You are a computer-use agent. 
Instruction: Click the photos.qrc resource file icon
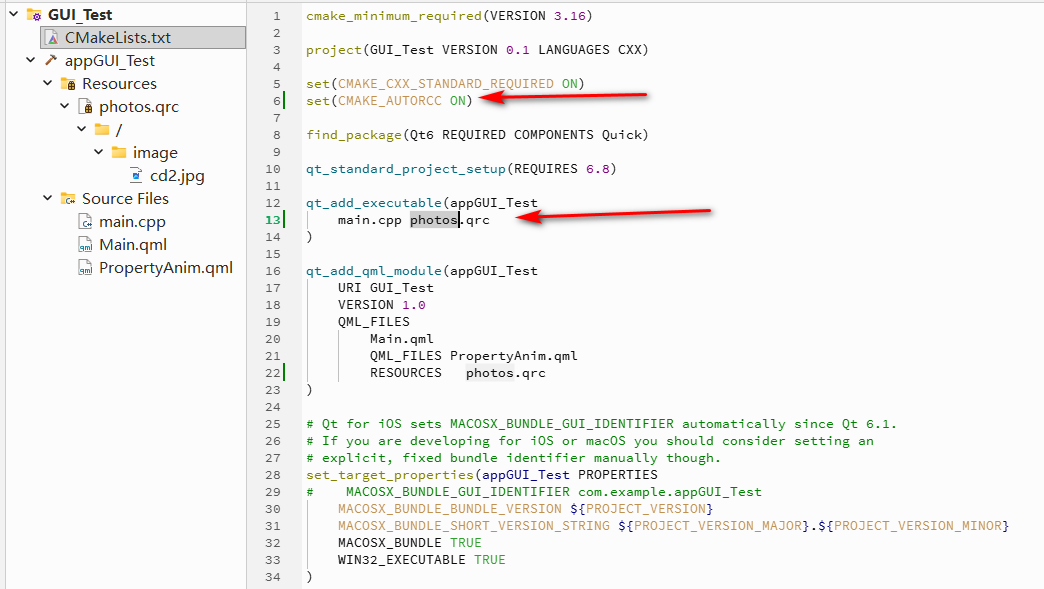(x=85, y=106)
